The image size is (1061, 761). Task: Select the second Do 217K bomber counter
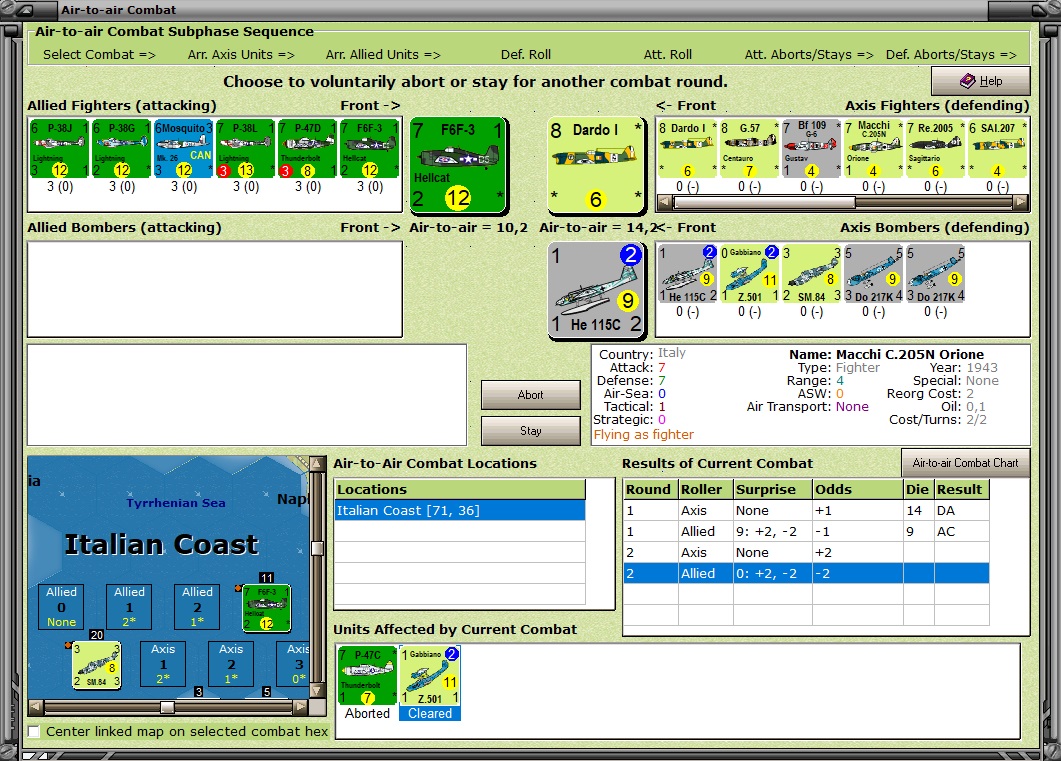click(x=935, y=274)
